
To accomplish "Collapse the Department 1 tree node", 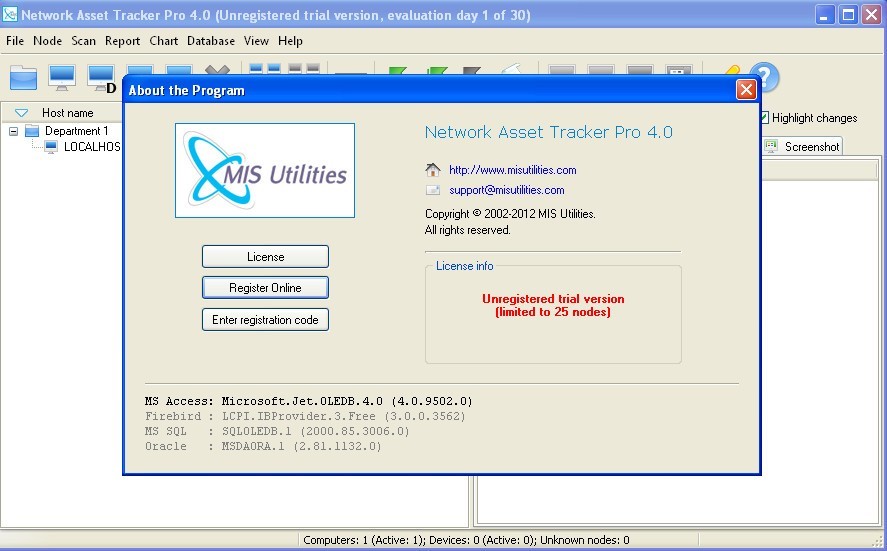I will (x=14, y=131).
